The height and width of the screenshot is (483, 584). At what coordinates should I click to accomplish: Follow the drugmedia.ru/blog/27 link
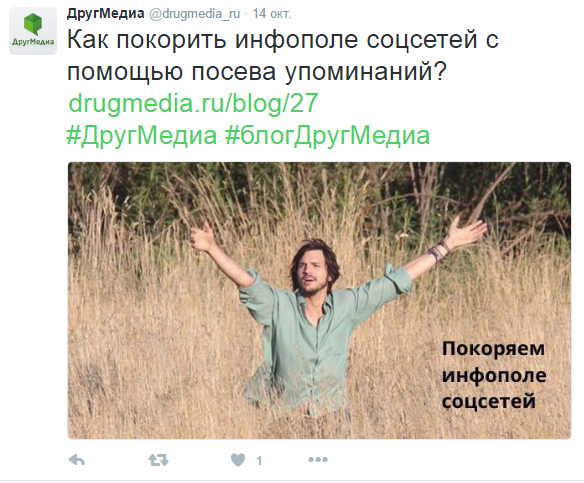tap(193, 103)
